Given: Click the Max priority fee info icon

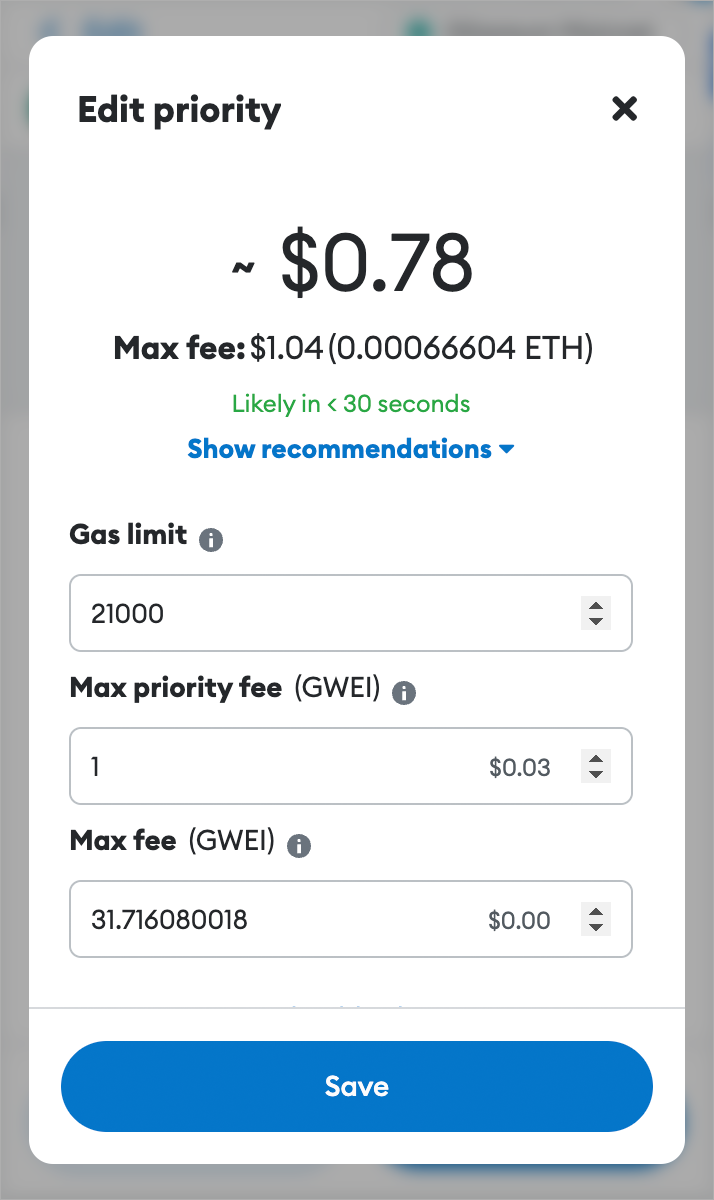Looking at the screenshot, I should click(404, 693).
